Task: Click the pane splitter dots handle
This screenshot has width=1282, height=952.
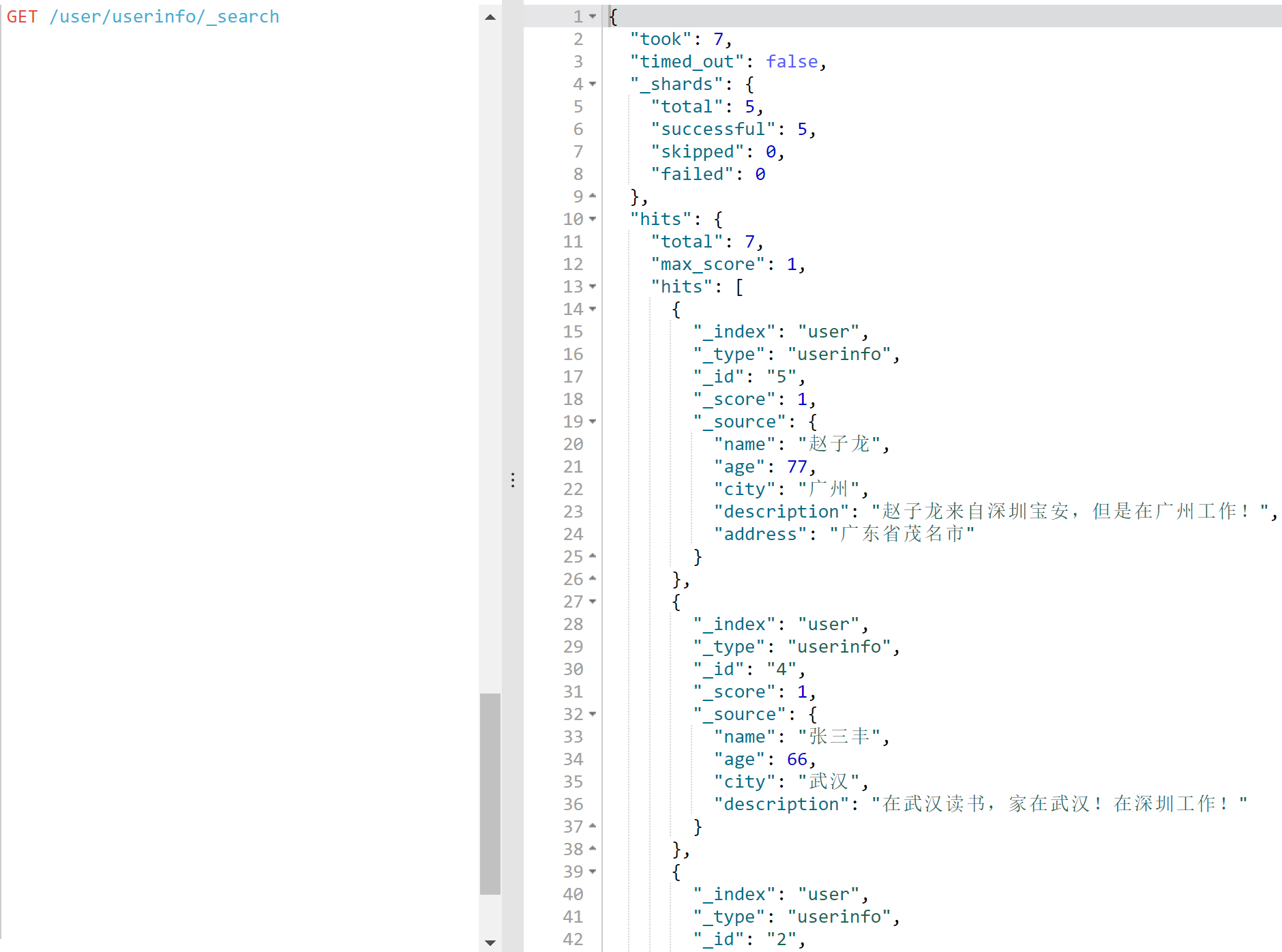Action: (513, 480)
